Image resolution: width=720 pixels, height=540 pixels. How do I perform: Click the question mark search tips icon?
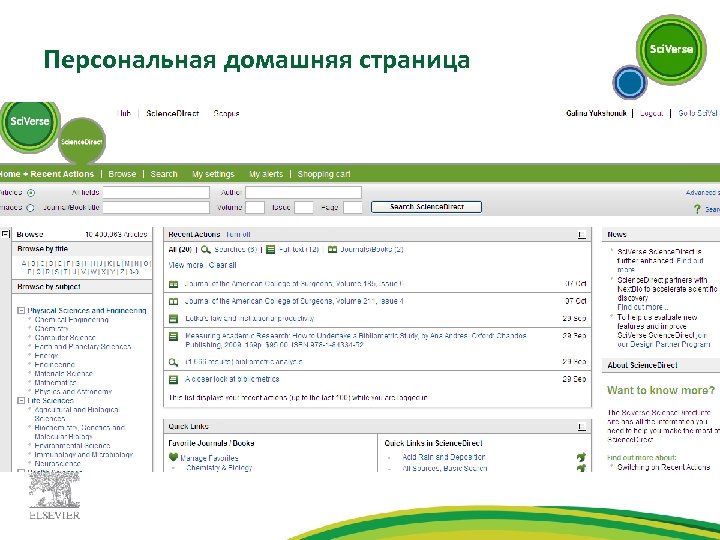(697, 209)
